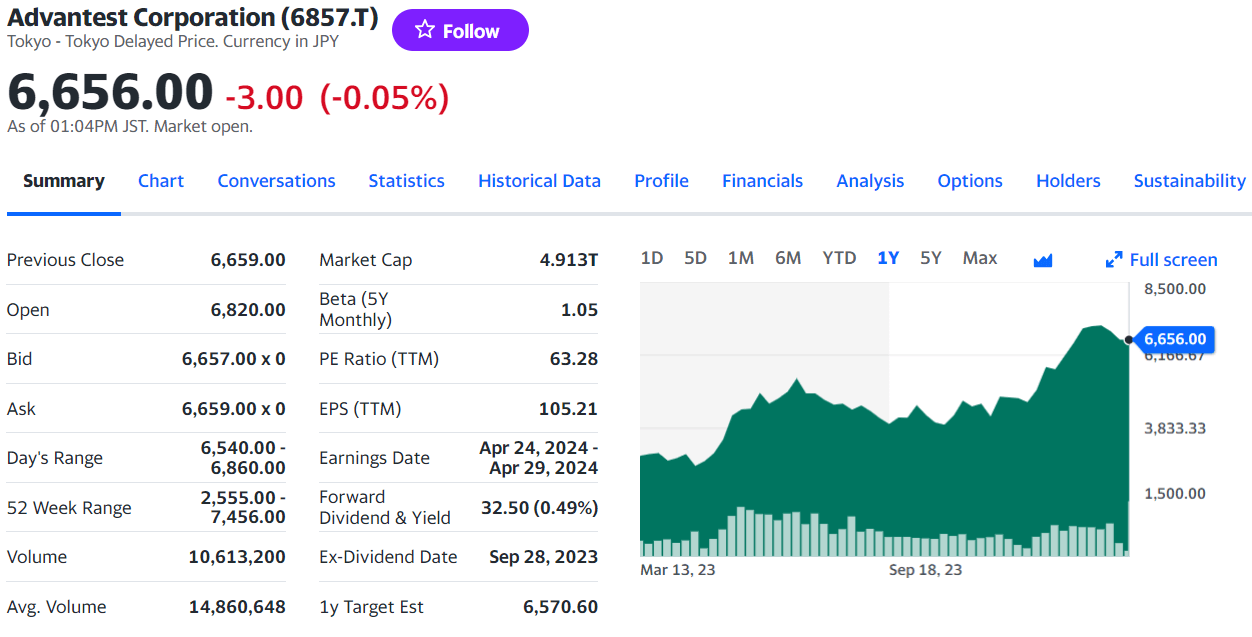Click the 6,656.00 price marker on chart
This screenshot has width=1252, height=637.
(1175, 339)
